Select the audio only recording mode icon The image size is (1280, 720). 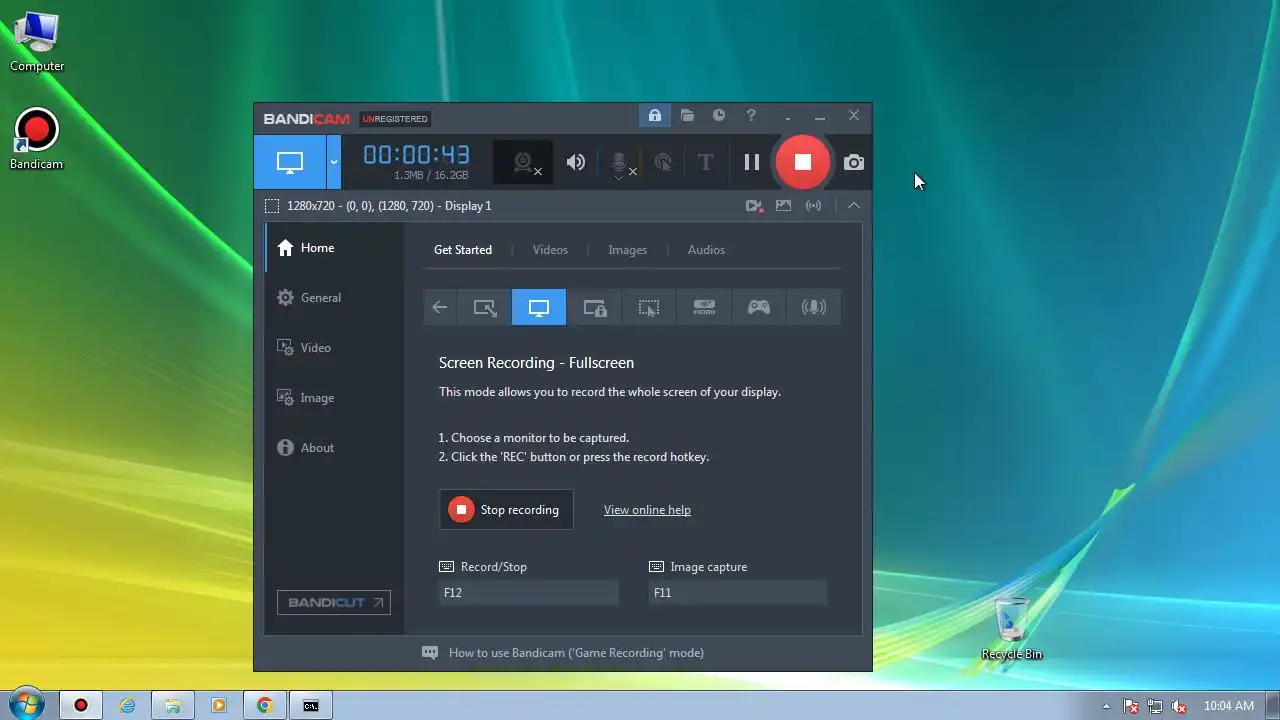[814, 308]
